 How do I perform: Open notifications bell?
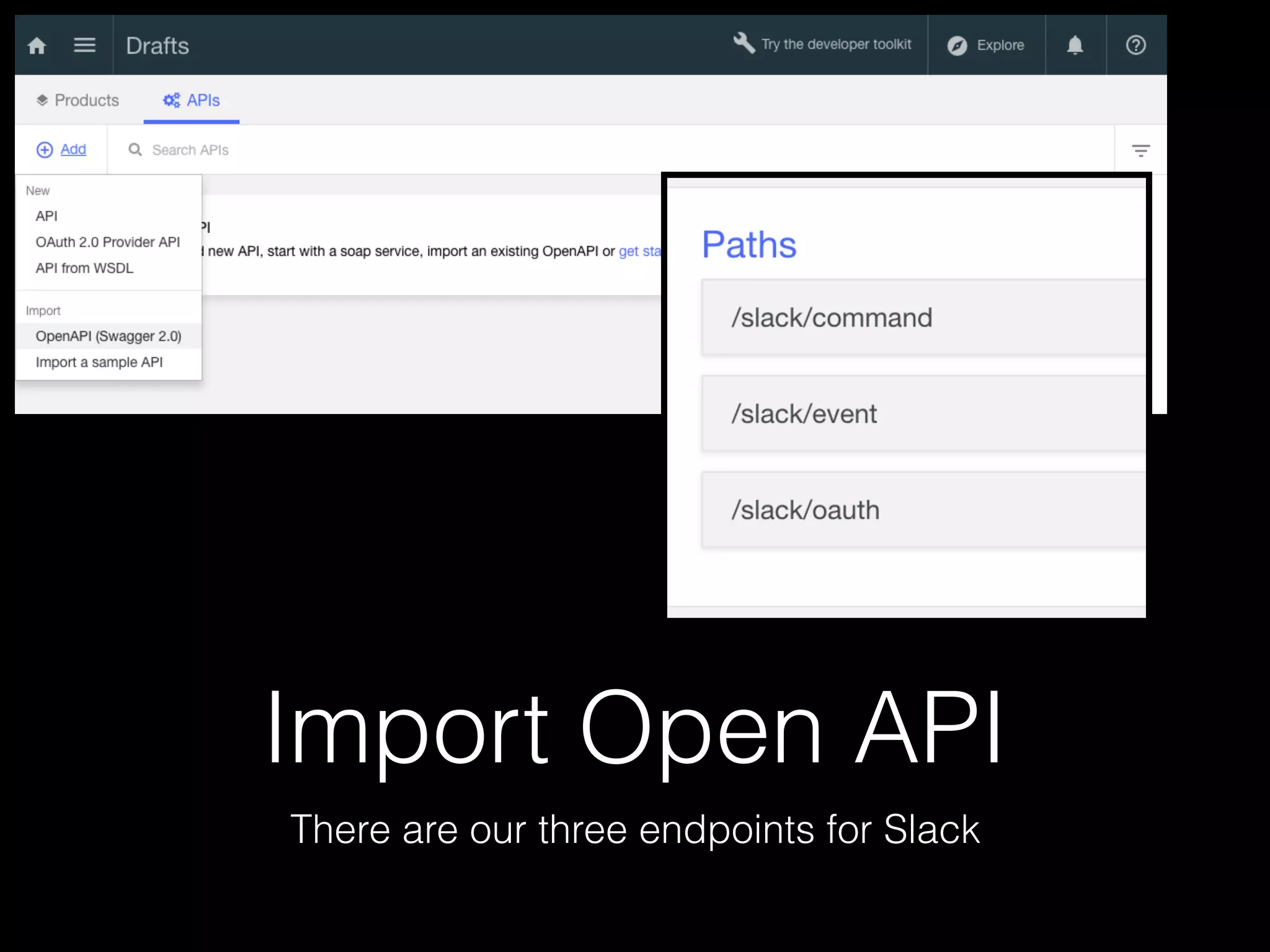tap(1075, 45)
